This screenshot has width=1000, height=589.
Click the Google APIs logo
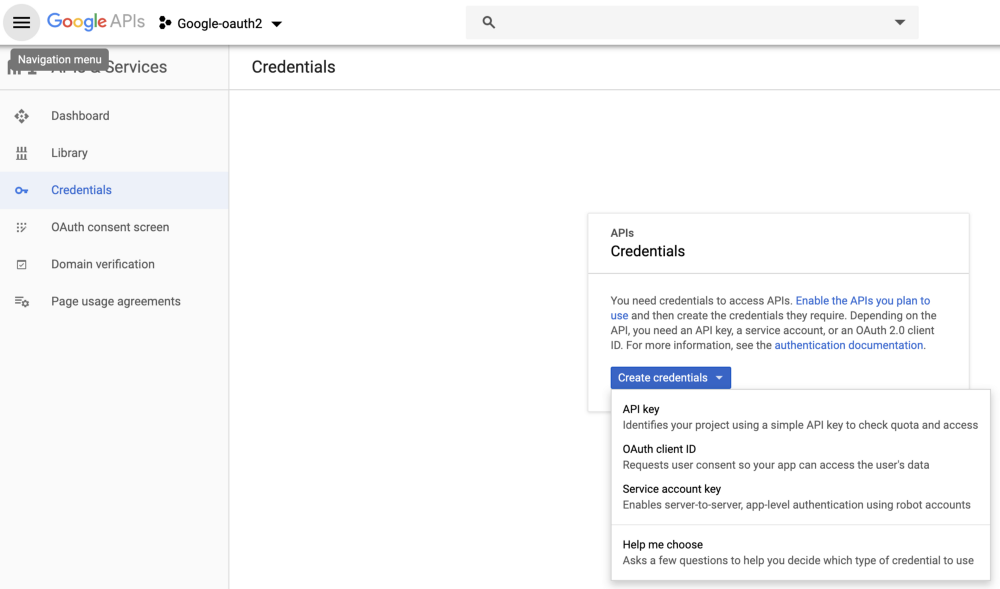[x=95, y=22]
